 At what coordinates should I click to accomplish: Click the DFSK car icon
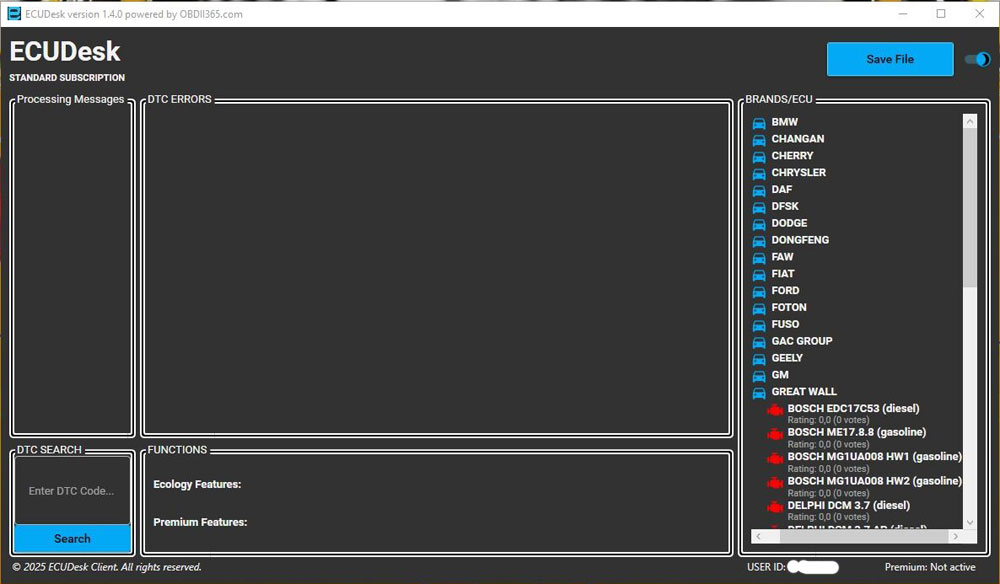[759, 207]
